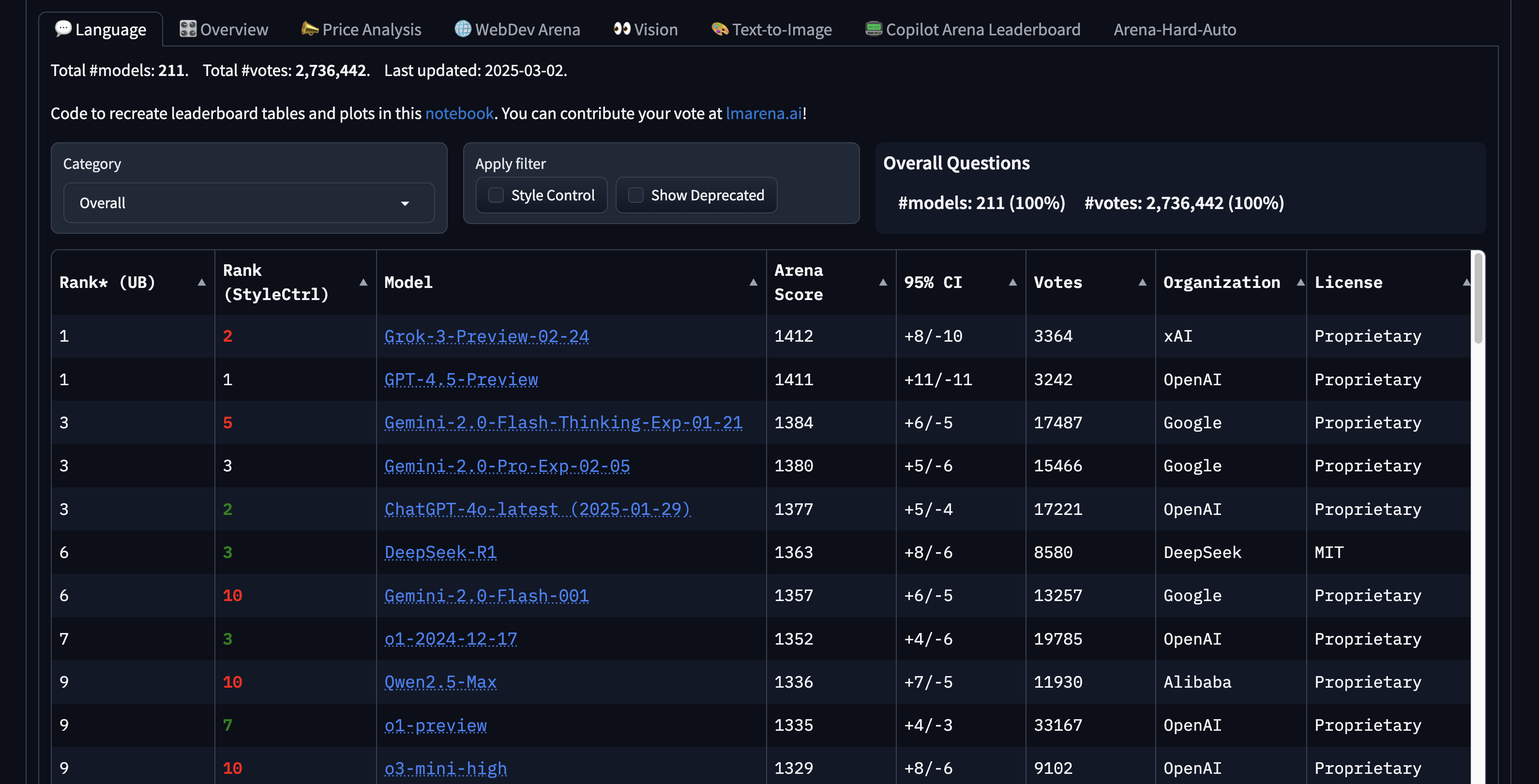Open o1-preview model link
The height and width of the screenshot is (784, 1539).
435,725
